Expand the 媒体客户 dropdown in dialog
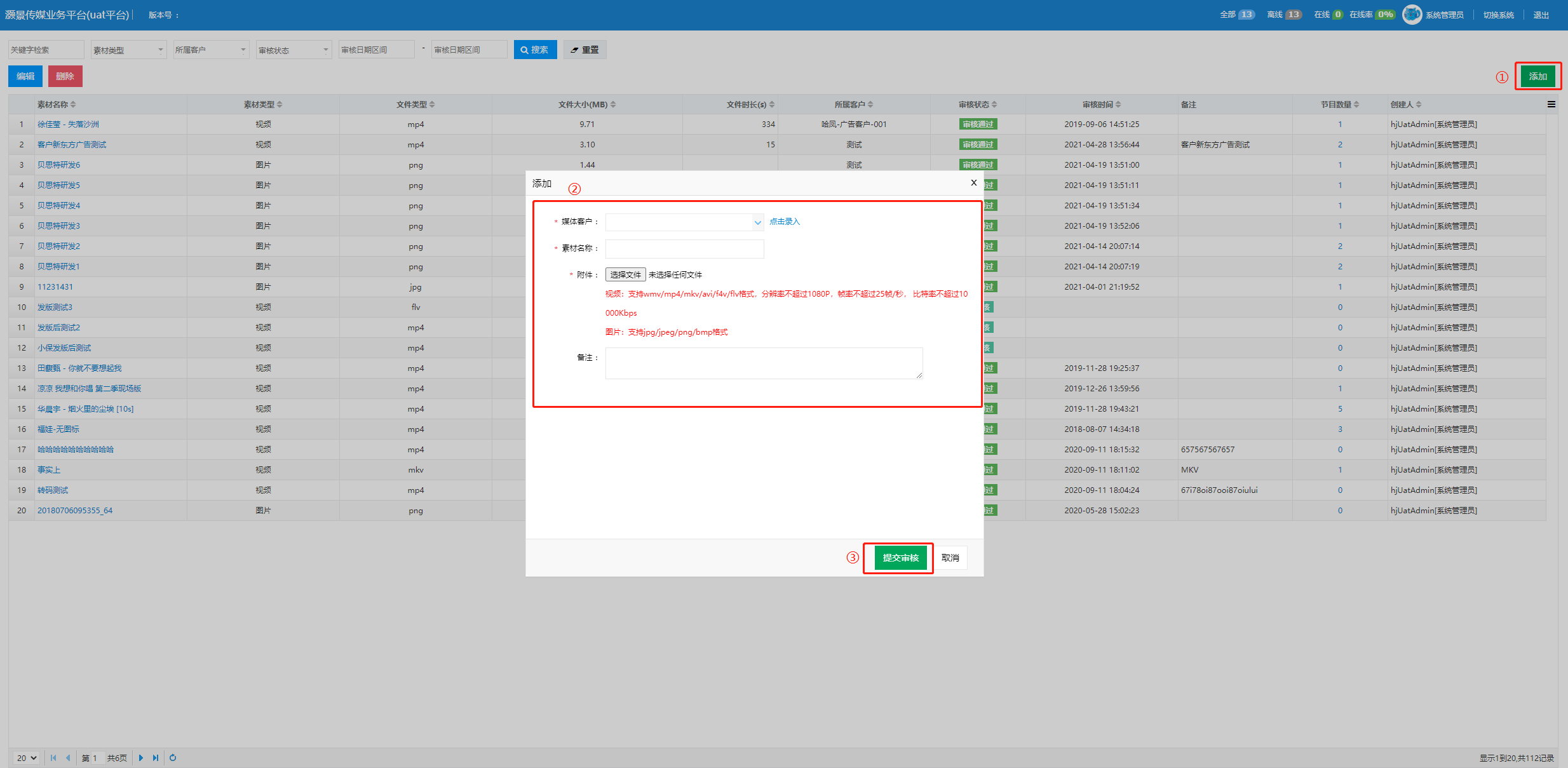 tap(757, 222)
